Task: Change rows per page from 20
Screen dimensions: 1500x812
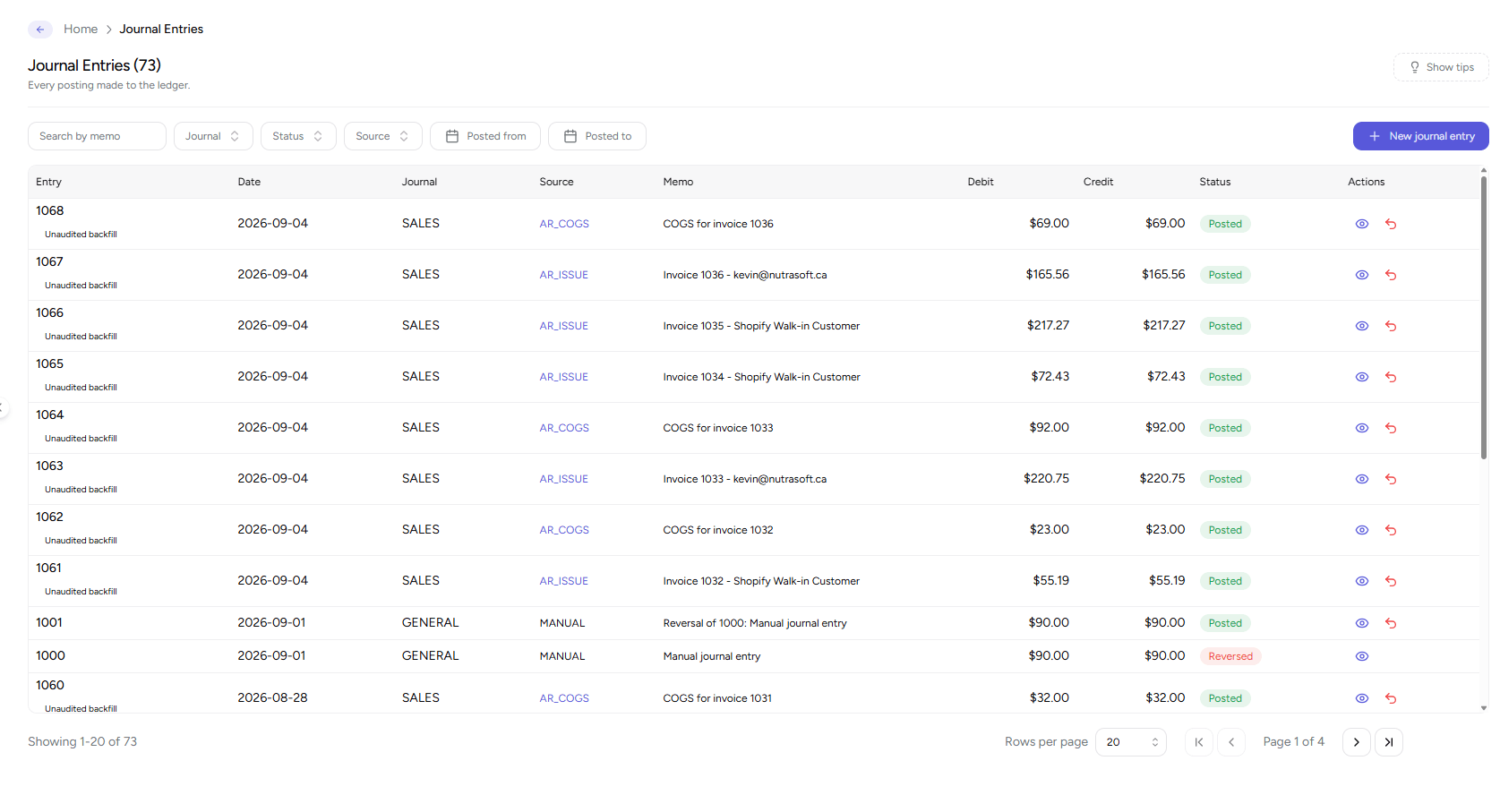Action: [x=1131, y=742]
